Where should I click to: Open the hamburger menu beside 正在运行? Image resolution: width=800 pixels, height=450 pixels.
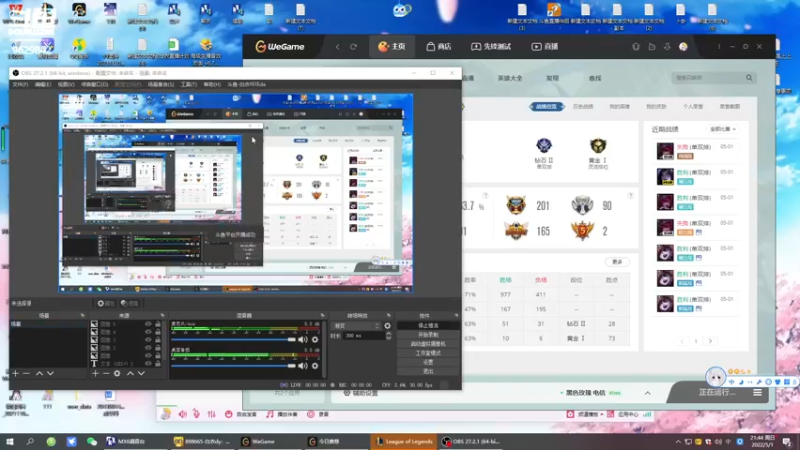[x=757, y=392]
